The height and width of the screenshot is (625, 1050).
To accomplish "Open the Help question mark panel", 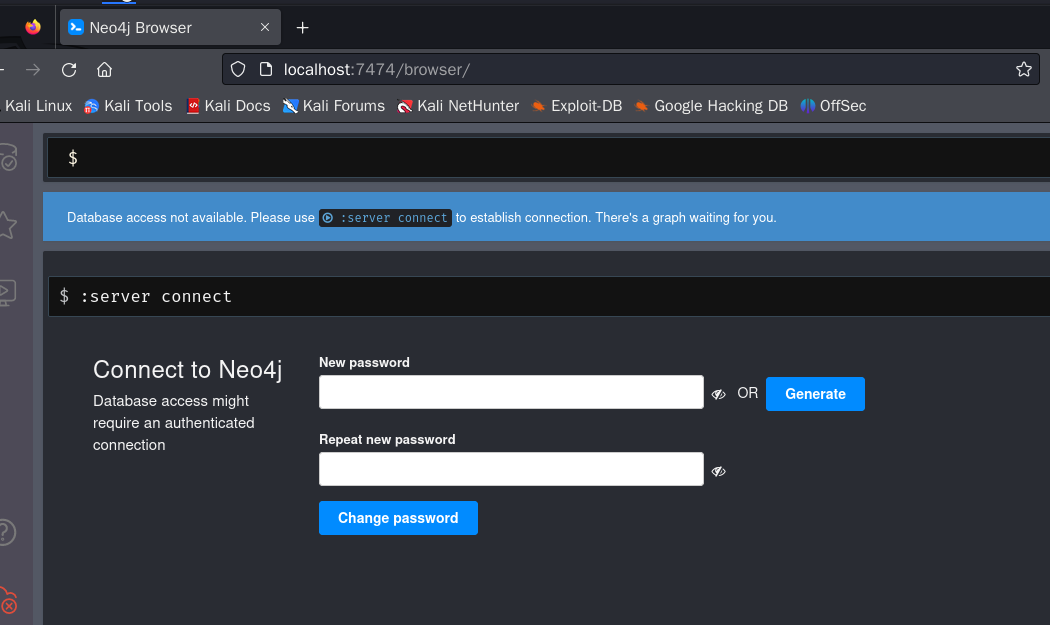I will tap(7, 532).
